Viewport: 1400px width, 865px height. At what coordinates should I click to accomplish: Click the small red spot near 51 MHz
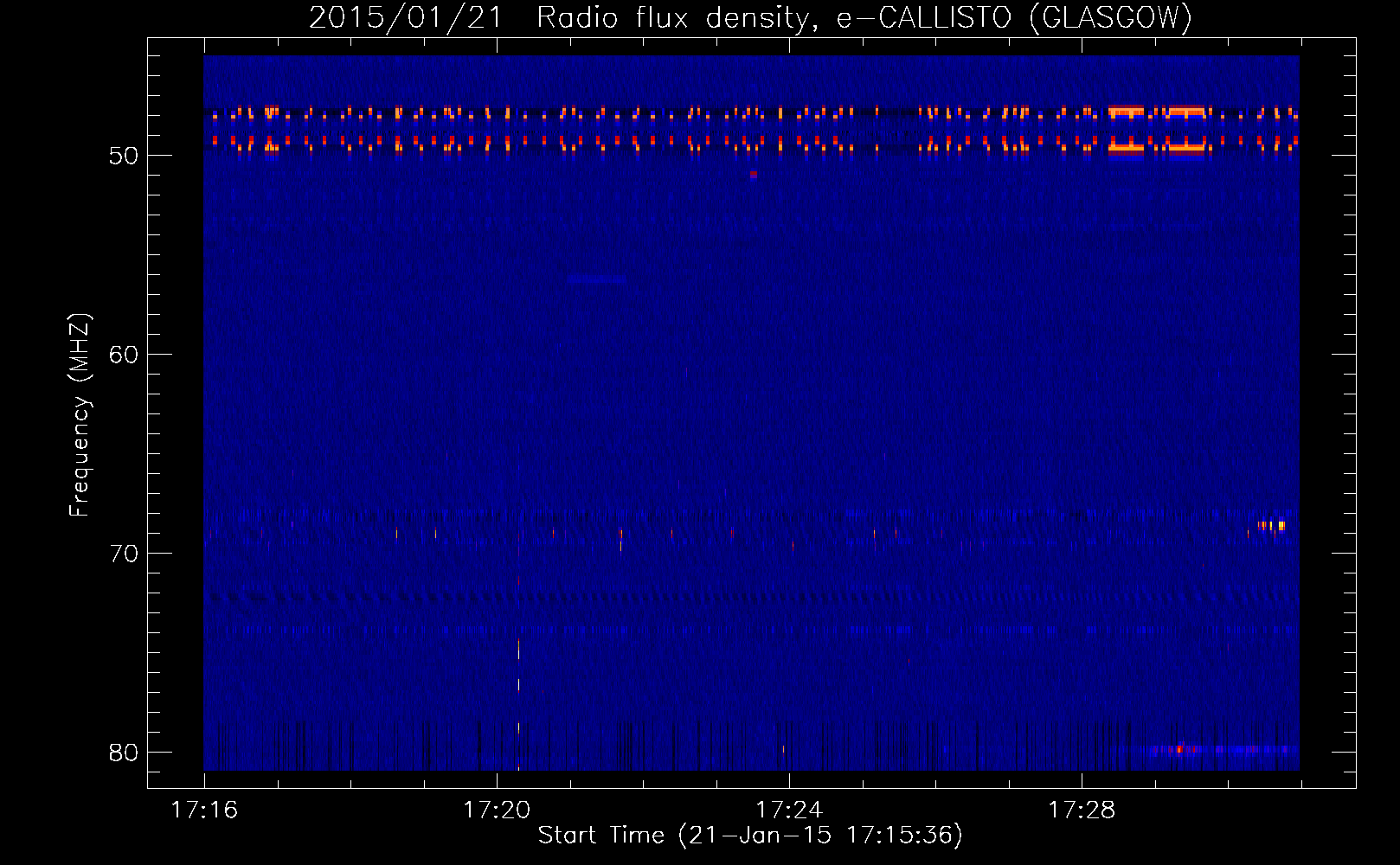pyautogui.click(x=754, y=175)
